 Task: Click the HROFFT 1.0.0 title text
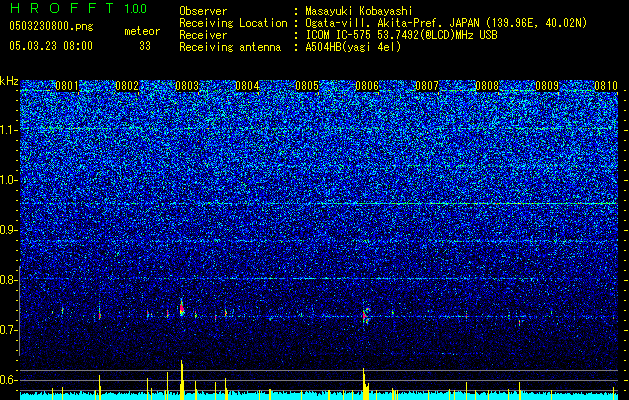point(78,8)
